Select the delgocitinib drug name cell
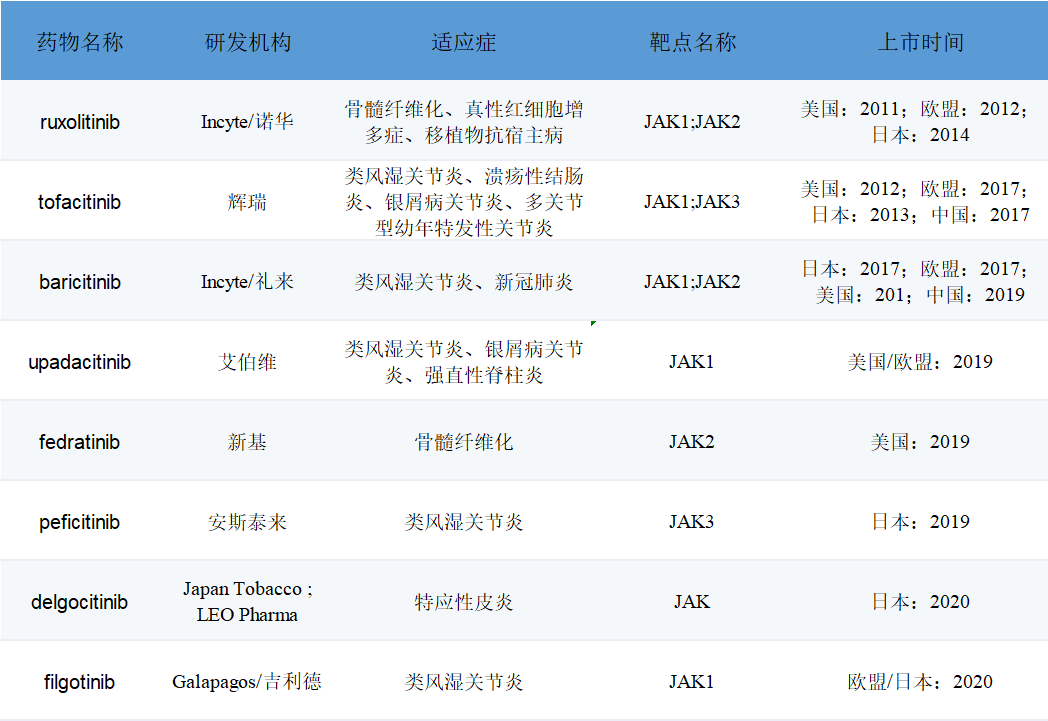1048x721 pixels. pos(80,602)
